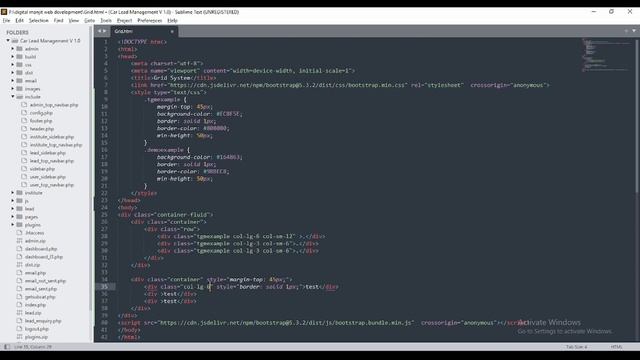Open email_not_sent.php file
Image resolution: width=640 pixels, height=360 pixels.
coord(45,281)
